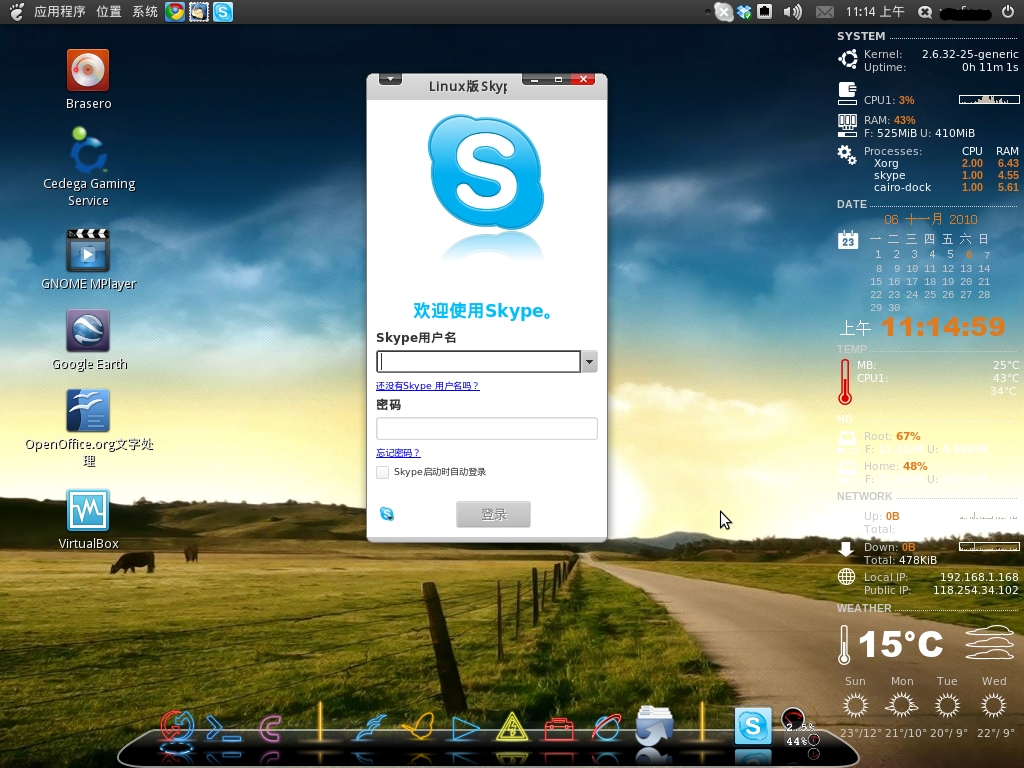Open the blue seagull OpenOffice dock icon
Screen dimensions: 1024x768
(x=372, y=727)
